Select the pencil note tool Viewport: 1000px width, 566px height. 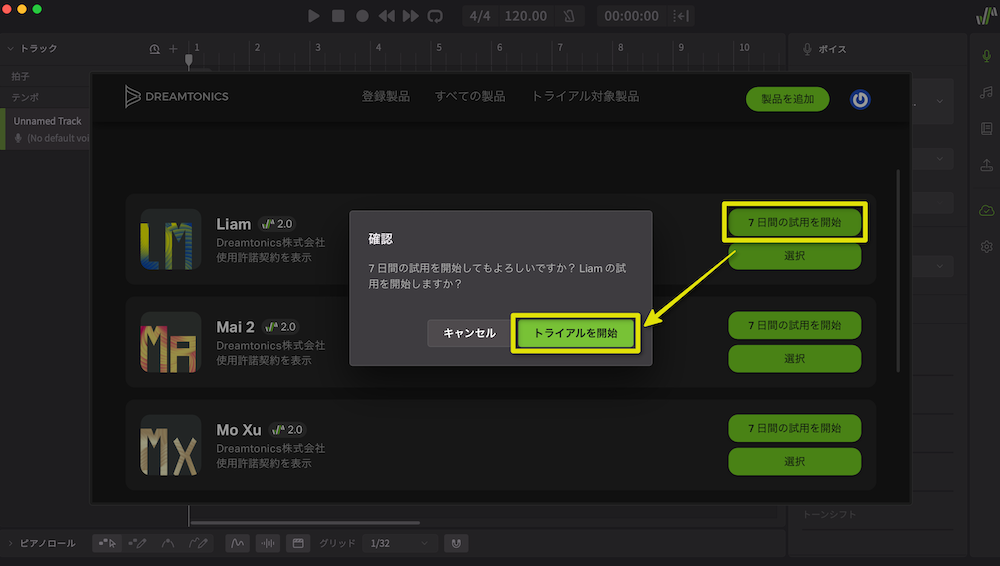137,543
